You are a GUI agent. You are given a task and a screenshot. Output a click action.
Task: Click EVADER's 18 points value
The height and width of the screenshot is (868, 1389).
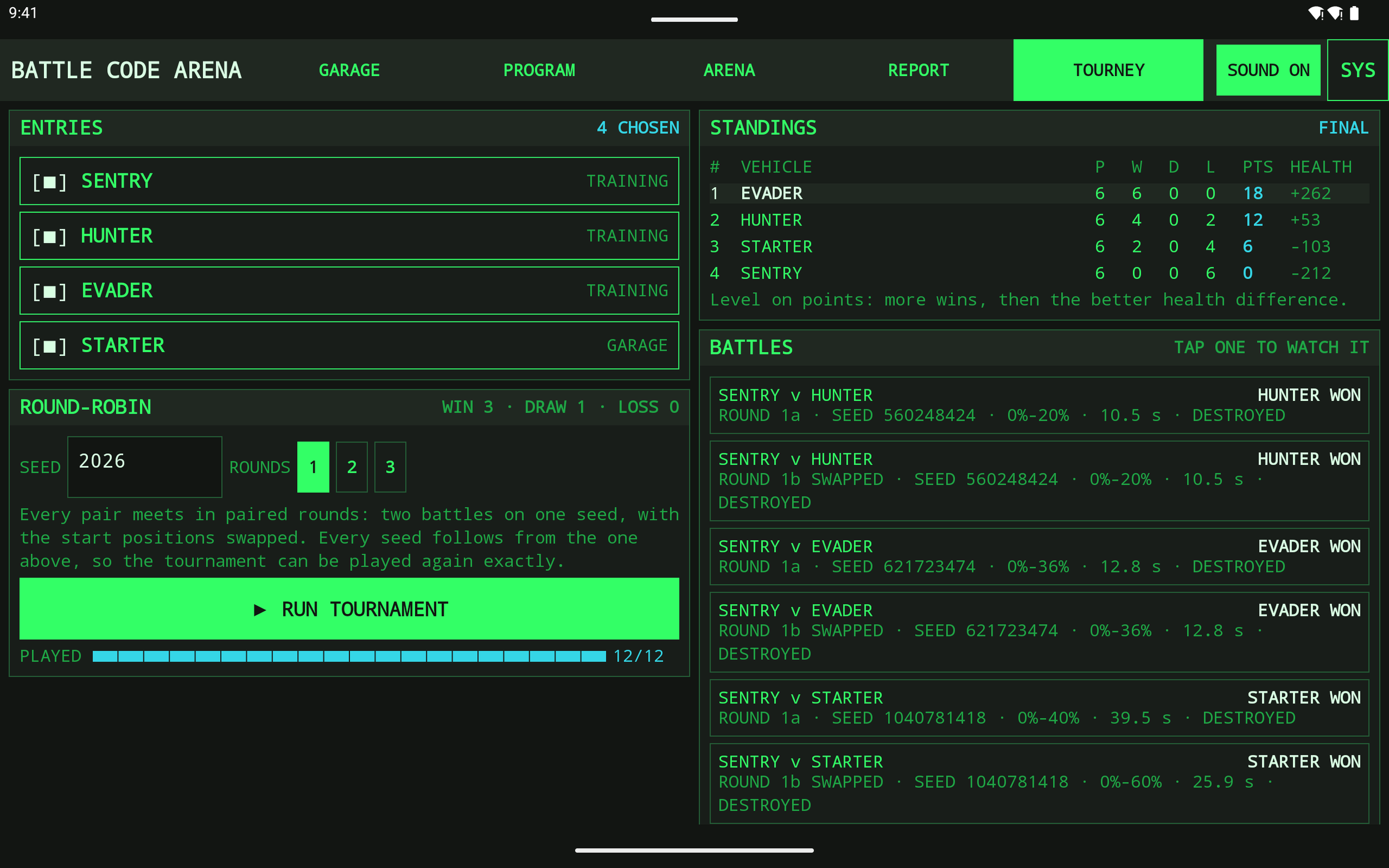(x=1253, y=193)
